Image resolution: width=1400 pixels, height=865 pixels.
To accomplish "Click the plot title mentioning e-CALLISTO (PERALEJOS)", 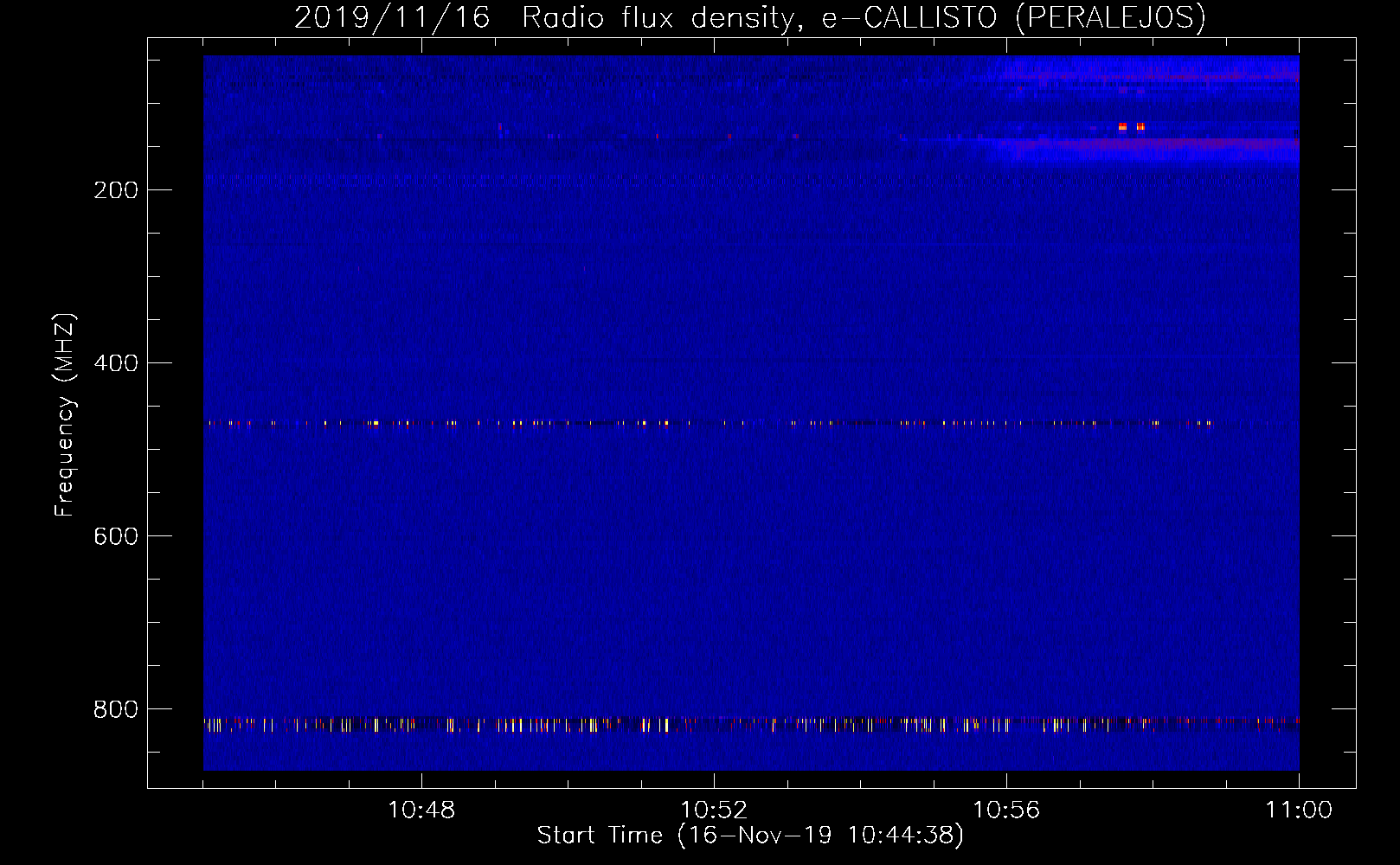I will [749, 17].
